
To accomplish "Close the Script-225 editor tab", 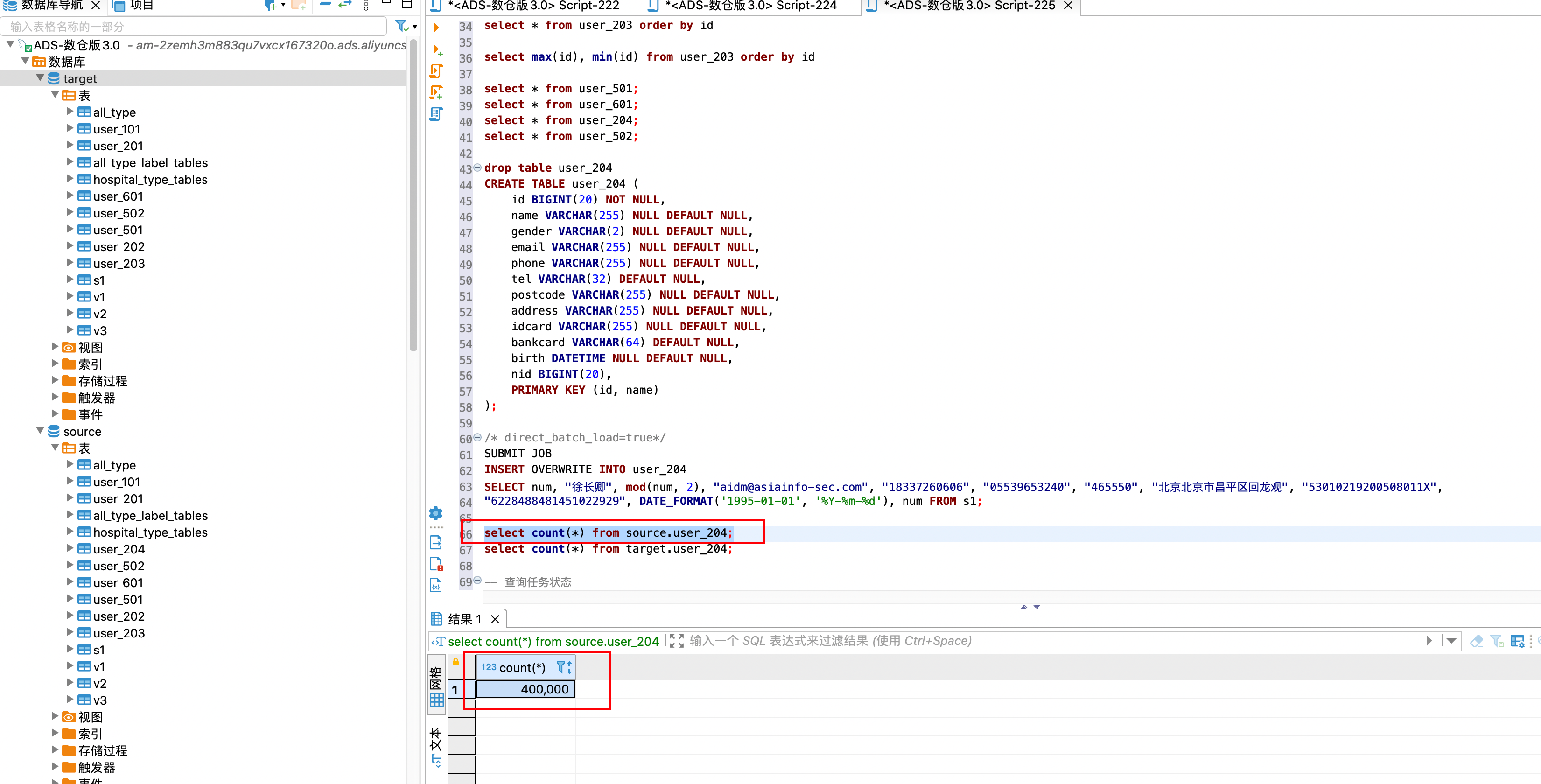I will click(x=1068, y=6).
